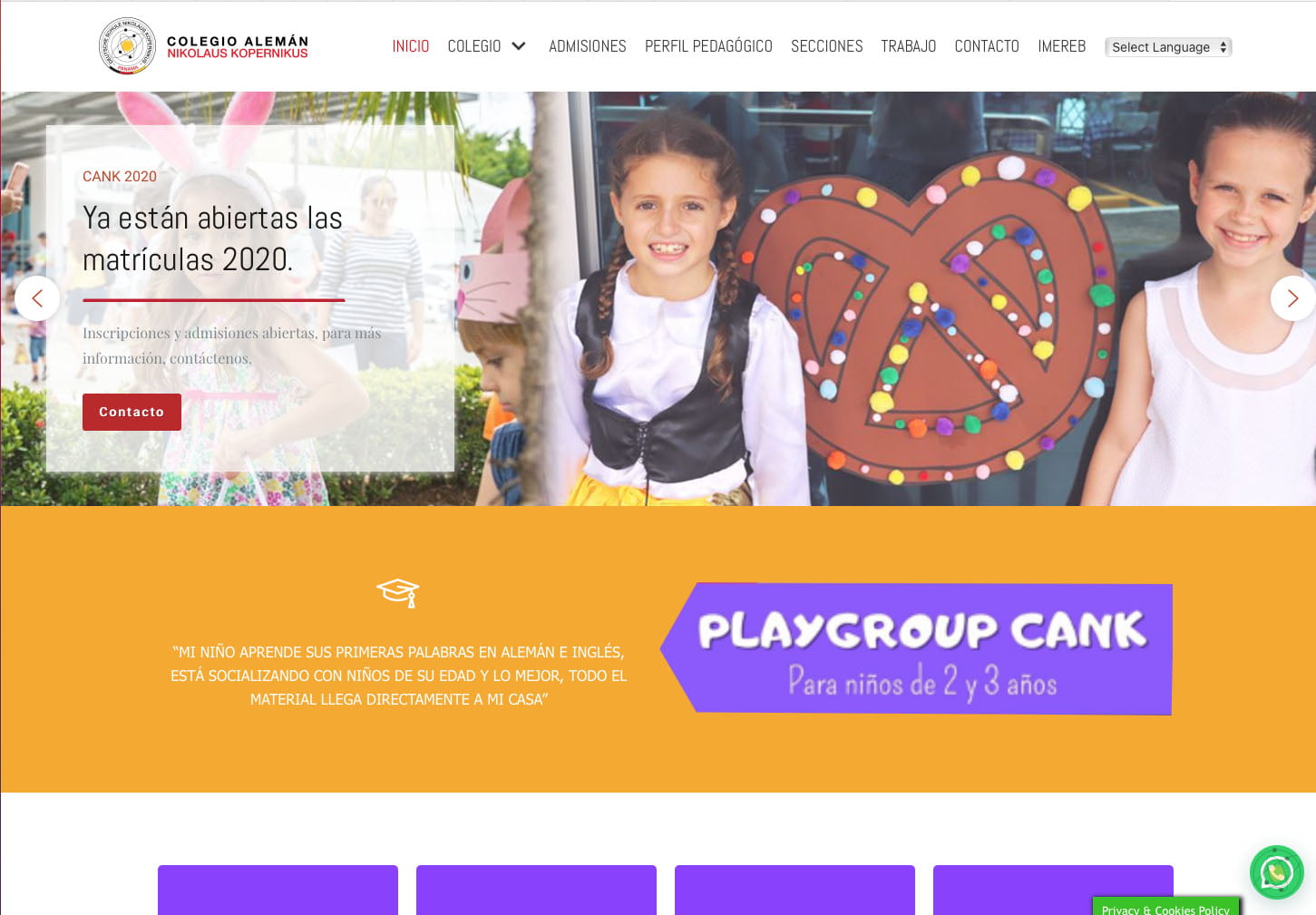Screen dimensions: 1316x915
Task: Click the first purple card
Action: click(x=278, y=890)
